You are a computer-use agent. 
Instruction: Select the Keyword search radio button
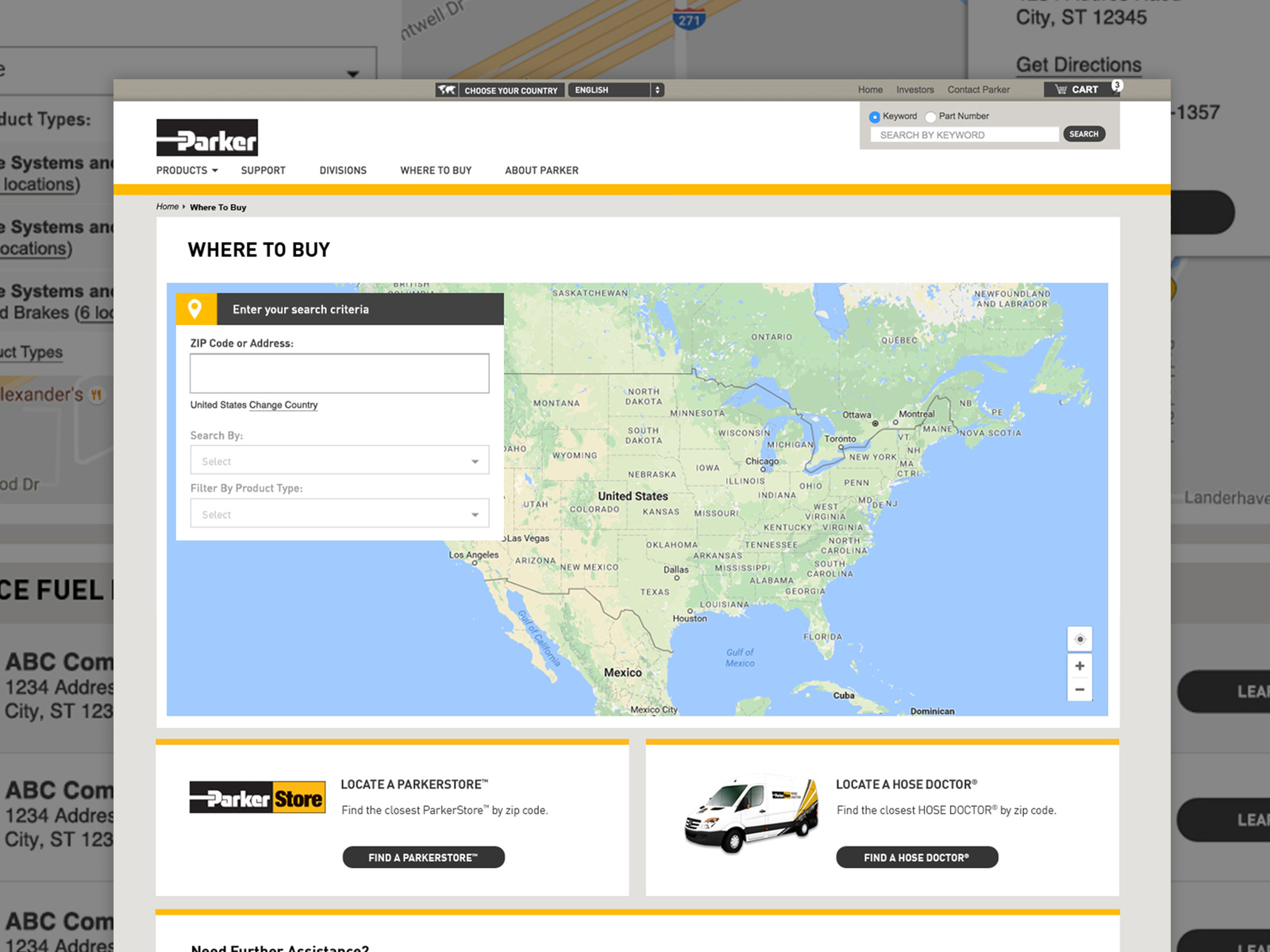click(874, 117)
